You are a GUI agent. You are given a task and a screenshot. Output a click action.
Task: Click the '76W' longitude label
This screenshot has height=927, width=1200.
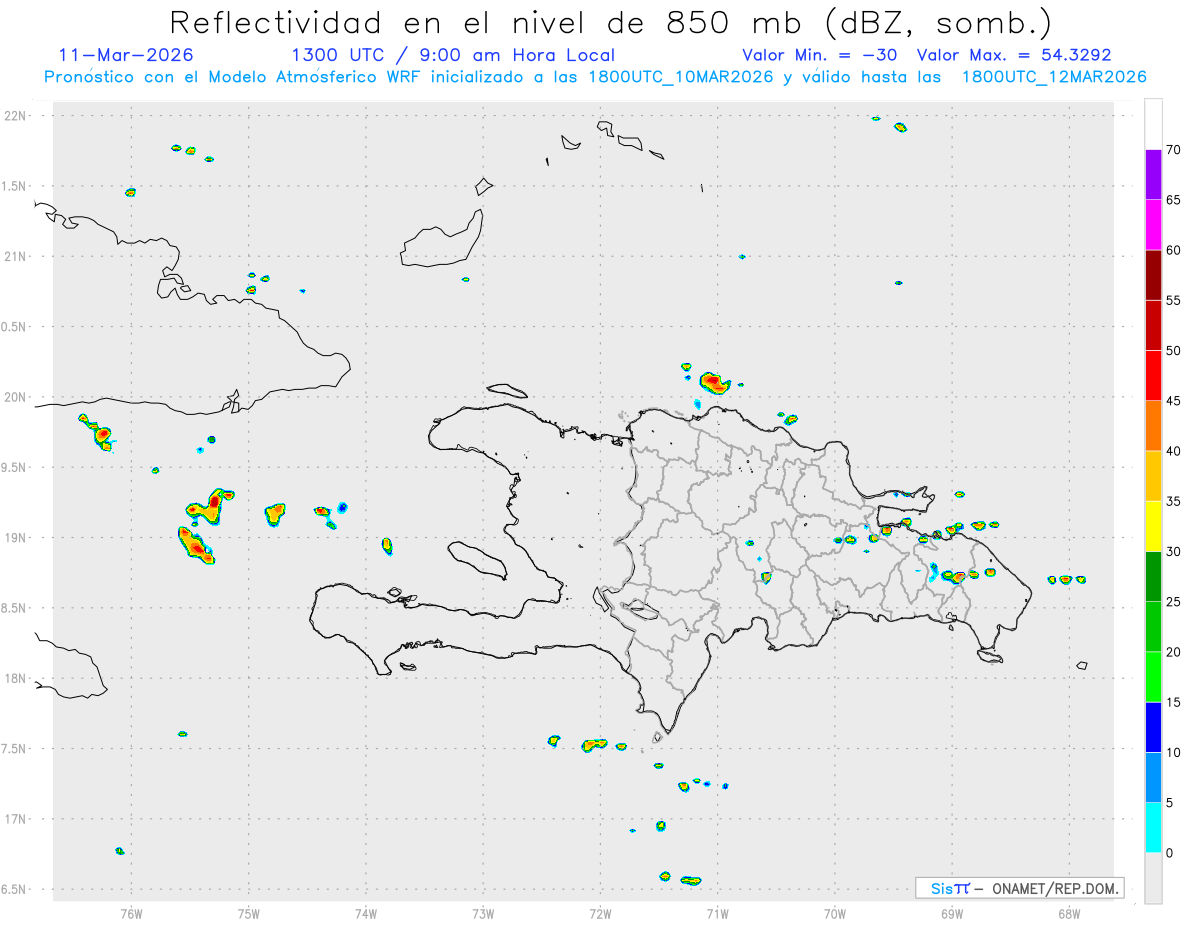131,914
